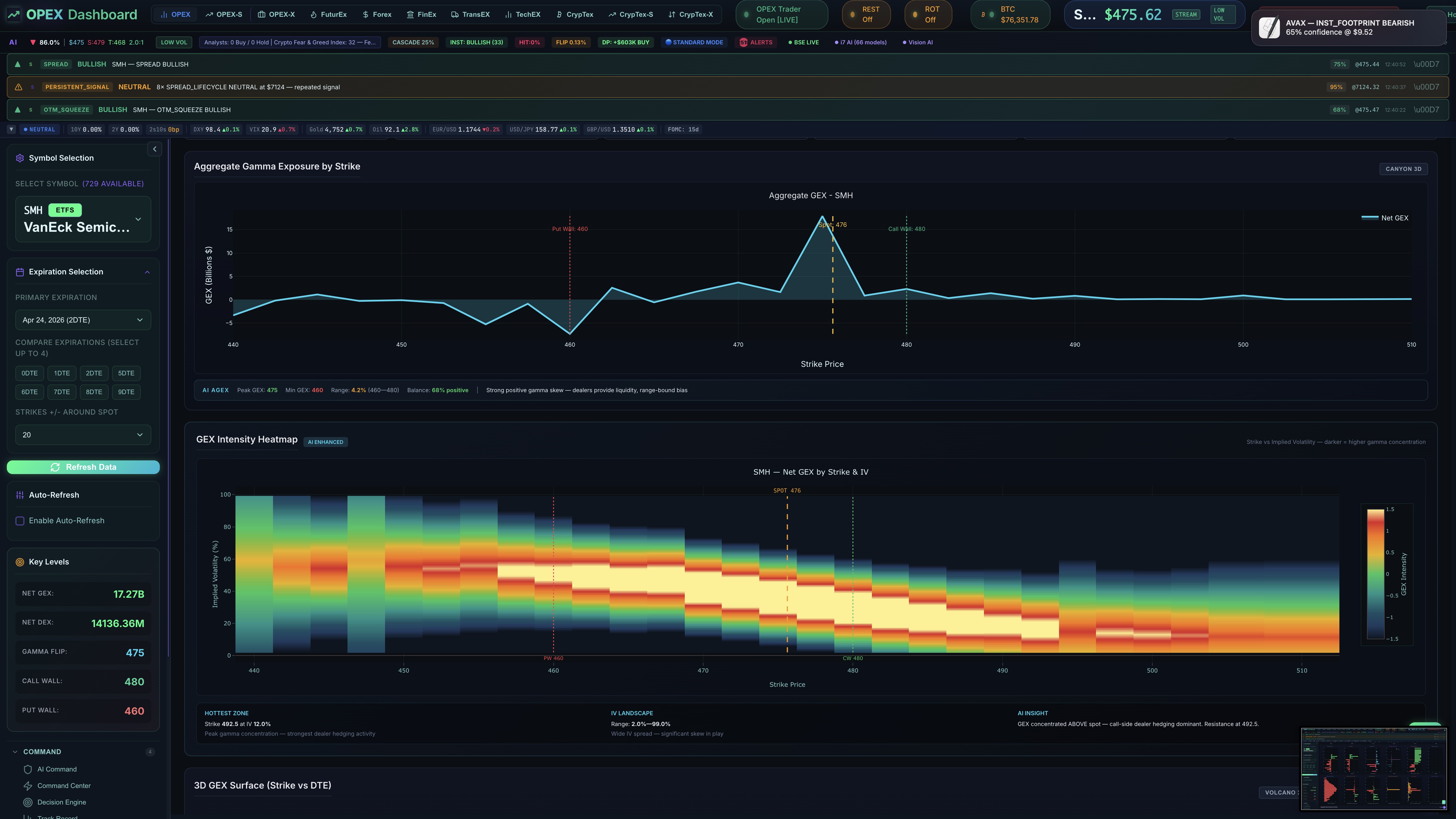The height and width of the screenshot is (819, 1456).
Task: Open the CrypTex-X tab
Action: tap(691, 15)
